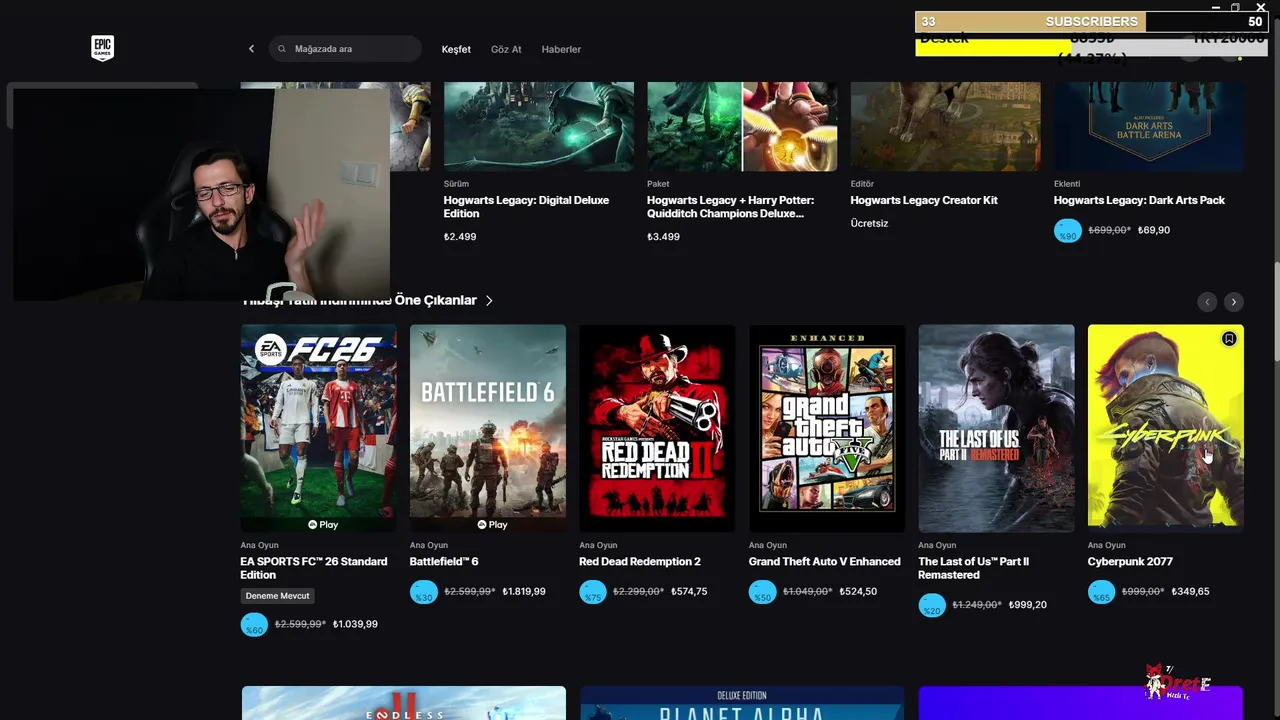Click the %30 discount badge for Battlefield 6

(x=423, y=592)
